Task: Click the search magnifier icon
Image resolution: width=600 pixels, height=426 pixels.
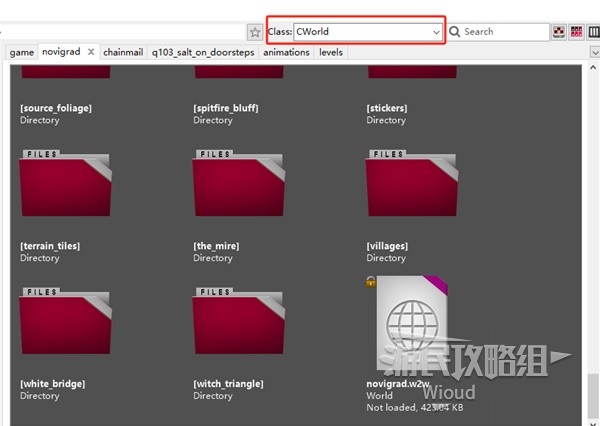Action: (455, 32)
